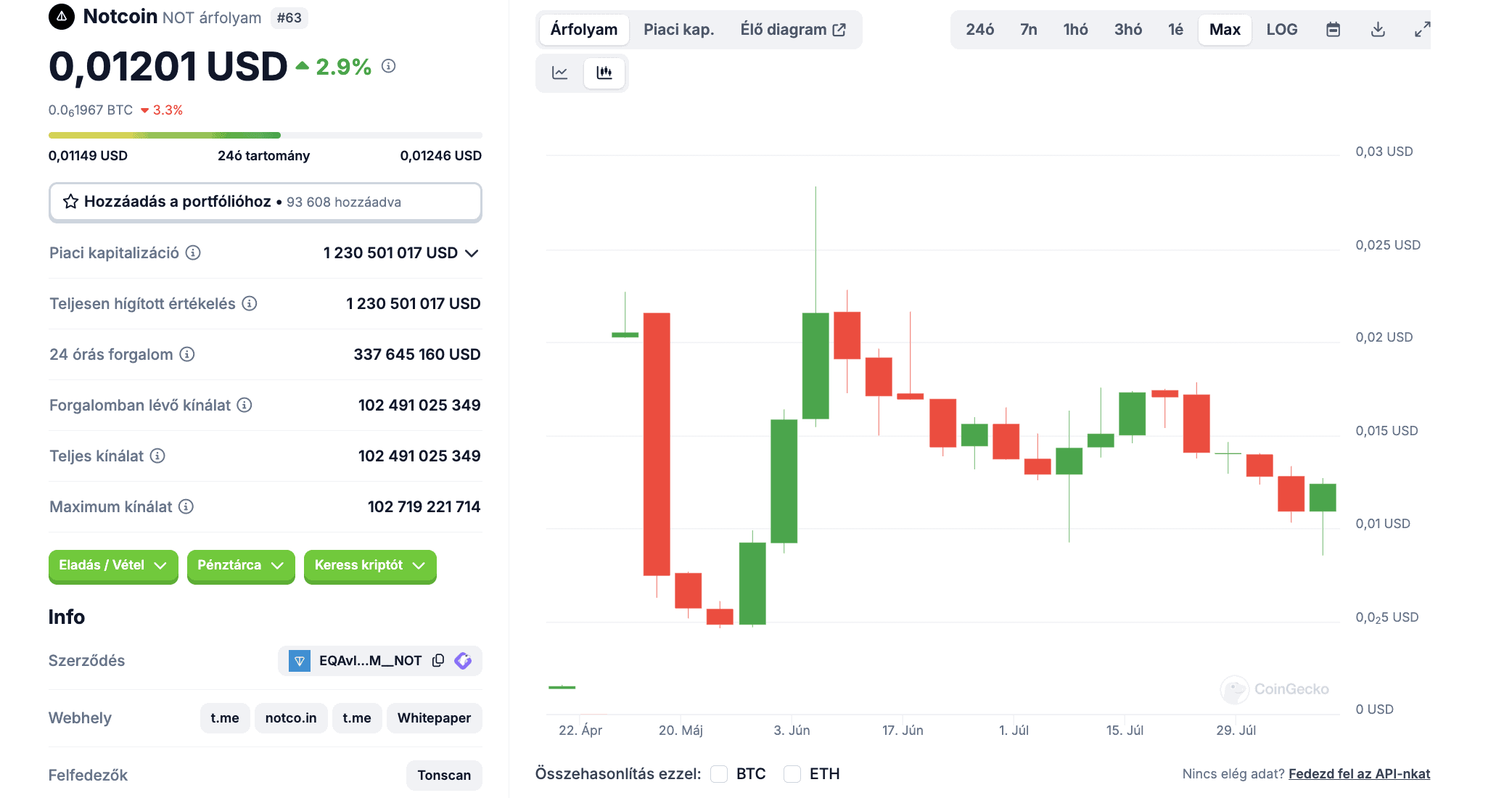Download the chart data

pyautogui.click(x=1378, y=30)
